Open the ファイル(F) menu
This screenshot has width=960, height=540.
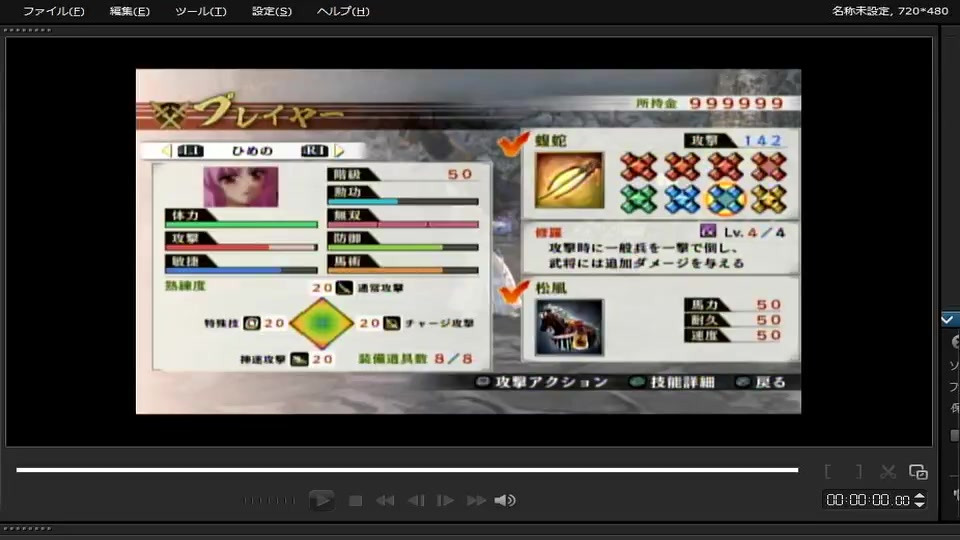click(53, 11)
